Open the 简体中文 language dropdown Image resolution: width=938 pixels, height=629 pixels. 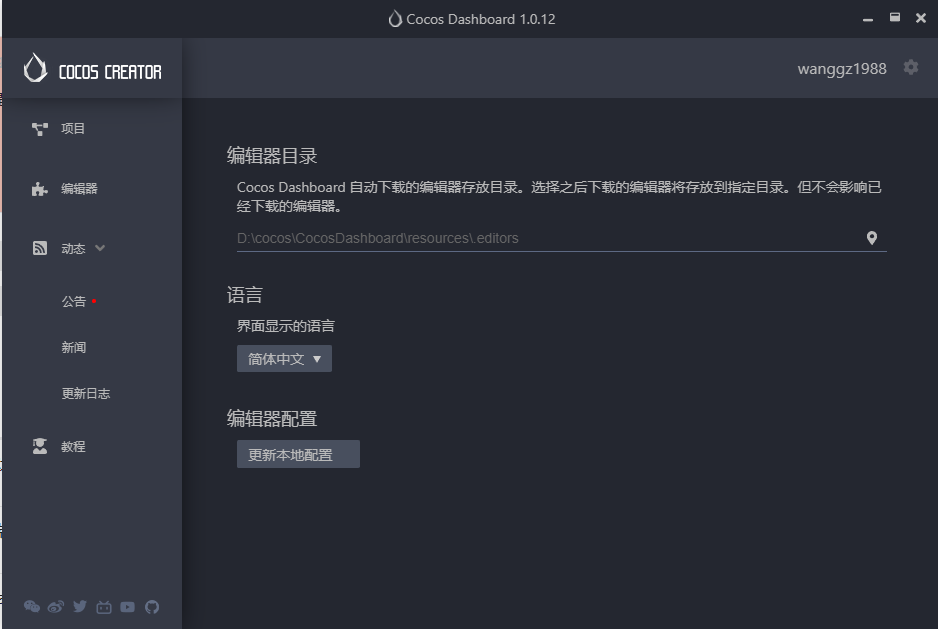point(284,358)
